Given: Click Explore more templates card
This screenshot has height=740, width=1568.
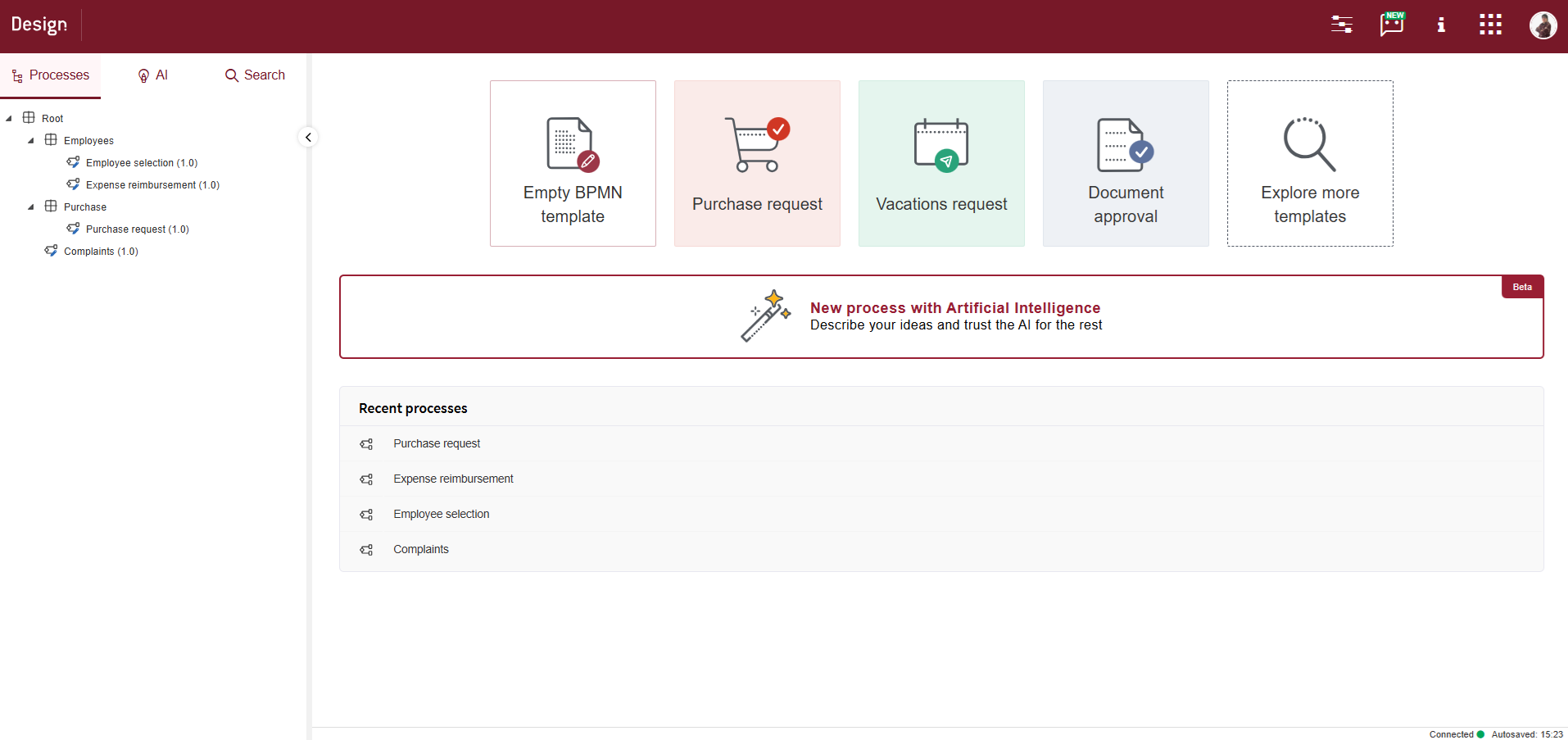Looking at the screenshot, I should [x=1310, y=163].
